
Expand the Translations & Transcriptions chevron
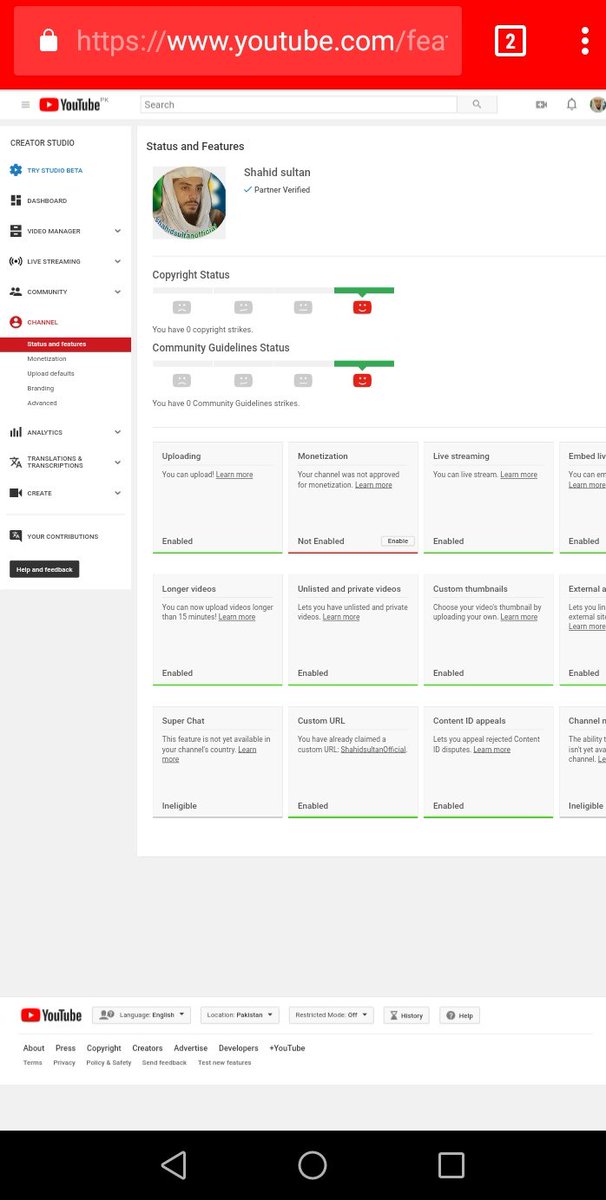(117, 462)
